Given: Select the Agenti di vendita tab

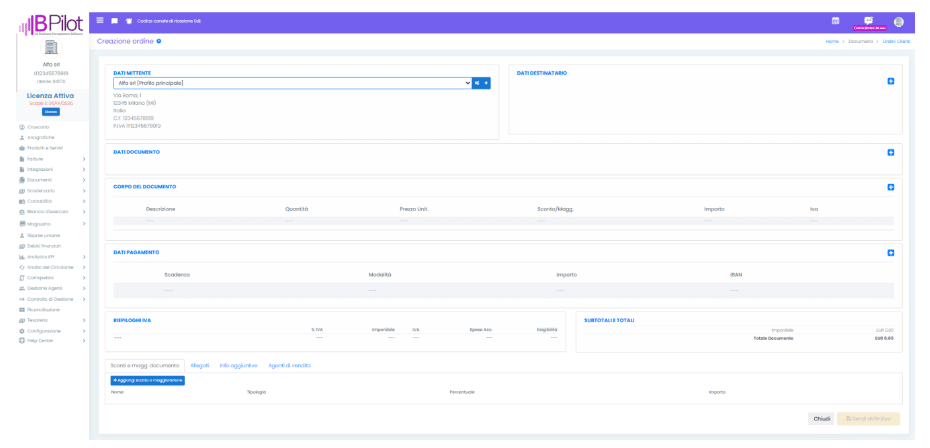Looking at the screenshot, I should [x=286, y=365].
